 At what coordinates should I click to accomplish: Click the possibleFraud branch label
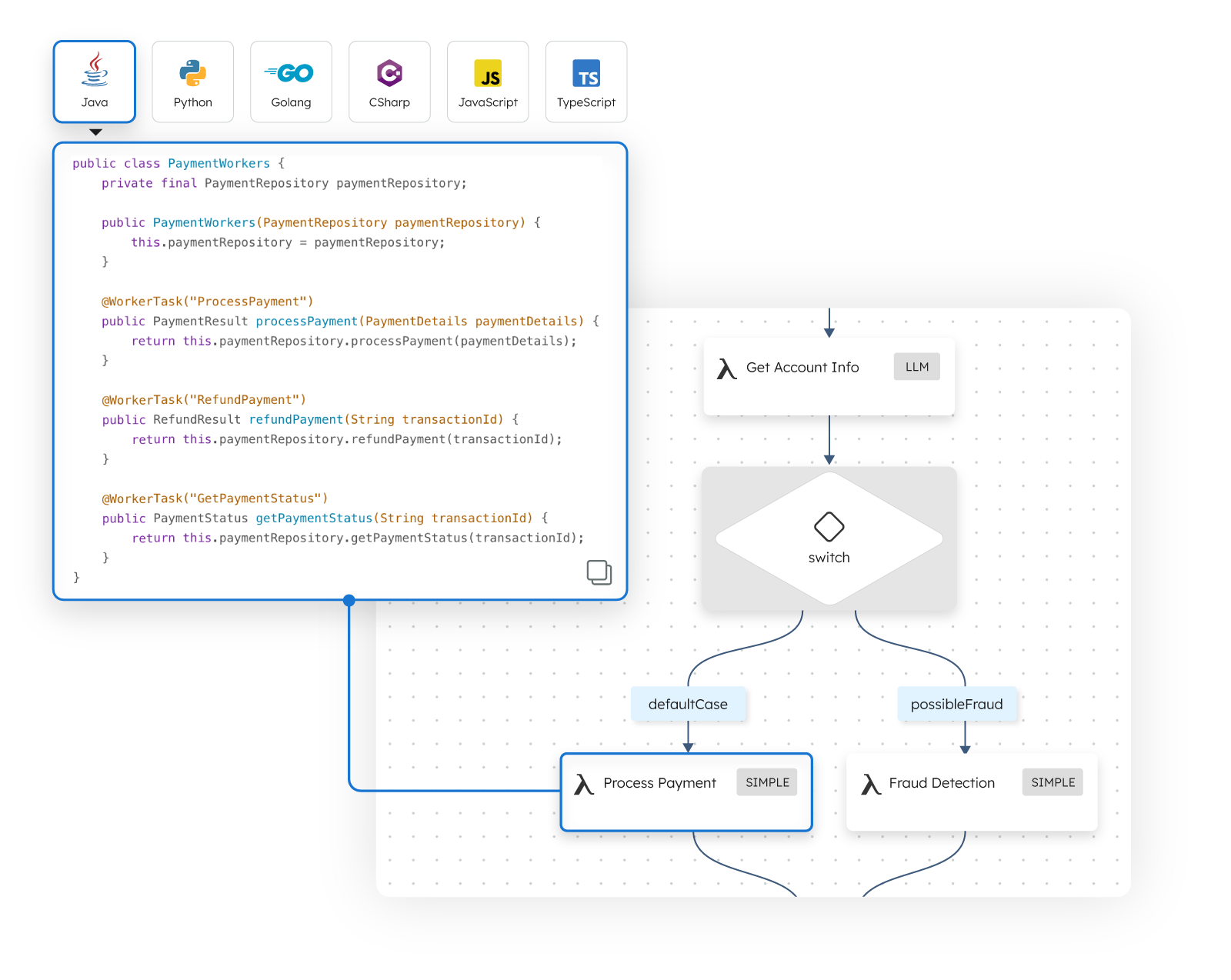957,704
